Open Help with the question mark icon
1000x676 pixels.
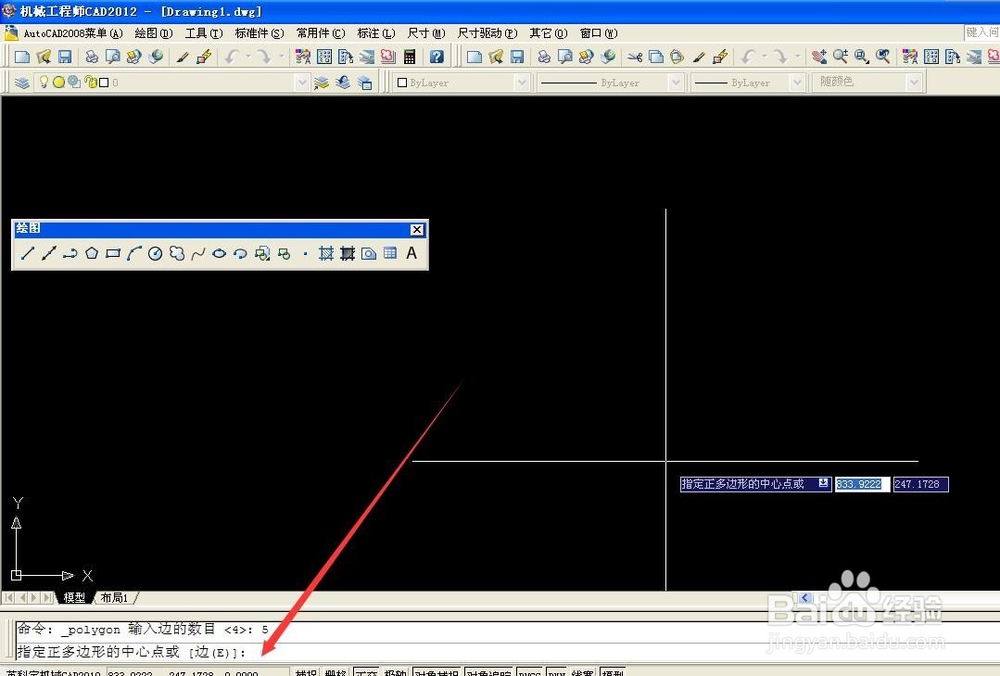436,57
